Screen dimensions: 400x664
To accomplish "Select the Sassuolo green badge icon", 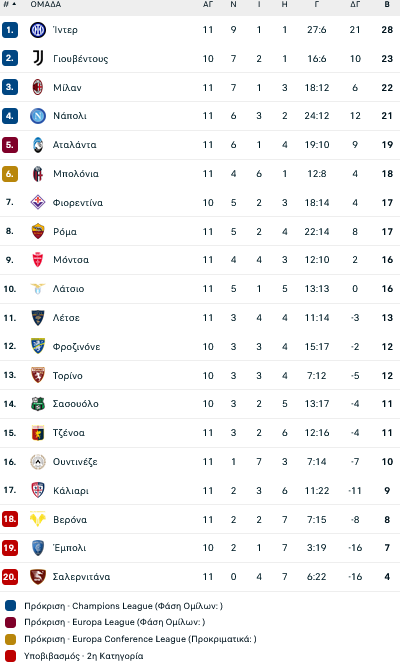I will pyautogui.click(x=38, y=404).
